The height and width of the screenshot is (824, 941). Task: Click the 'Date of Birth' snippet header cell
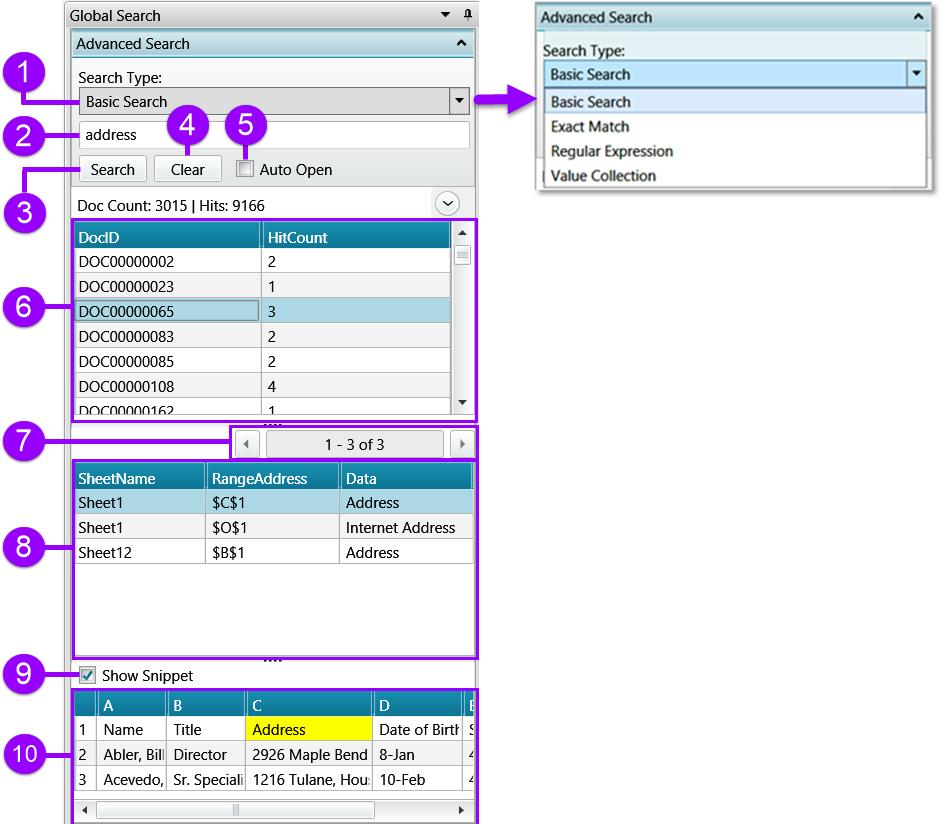(x=418, y=729)
